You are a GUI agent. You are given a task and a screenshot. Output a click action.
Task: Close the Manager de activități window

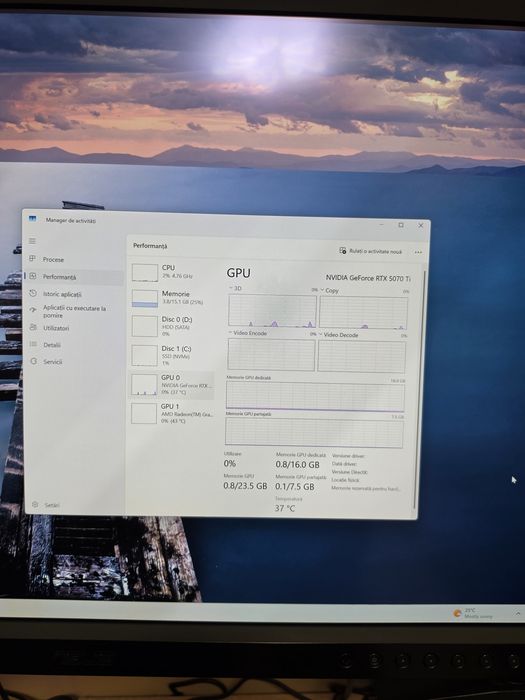pyautogui.click(x=421, y=225)
